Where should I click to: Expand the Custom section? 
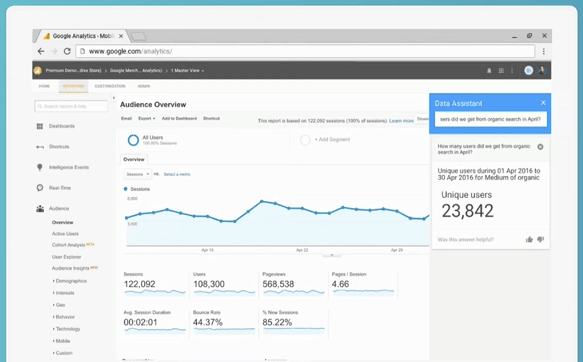click(x=63, y=353)
